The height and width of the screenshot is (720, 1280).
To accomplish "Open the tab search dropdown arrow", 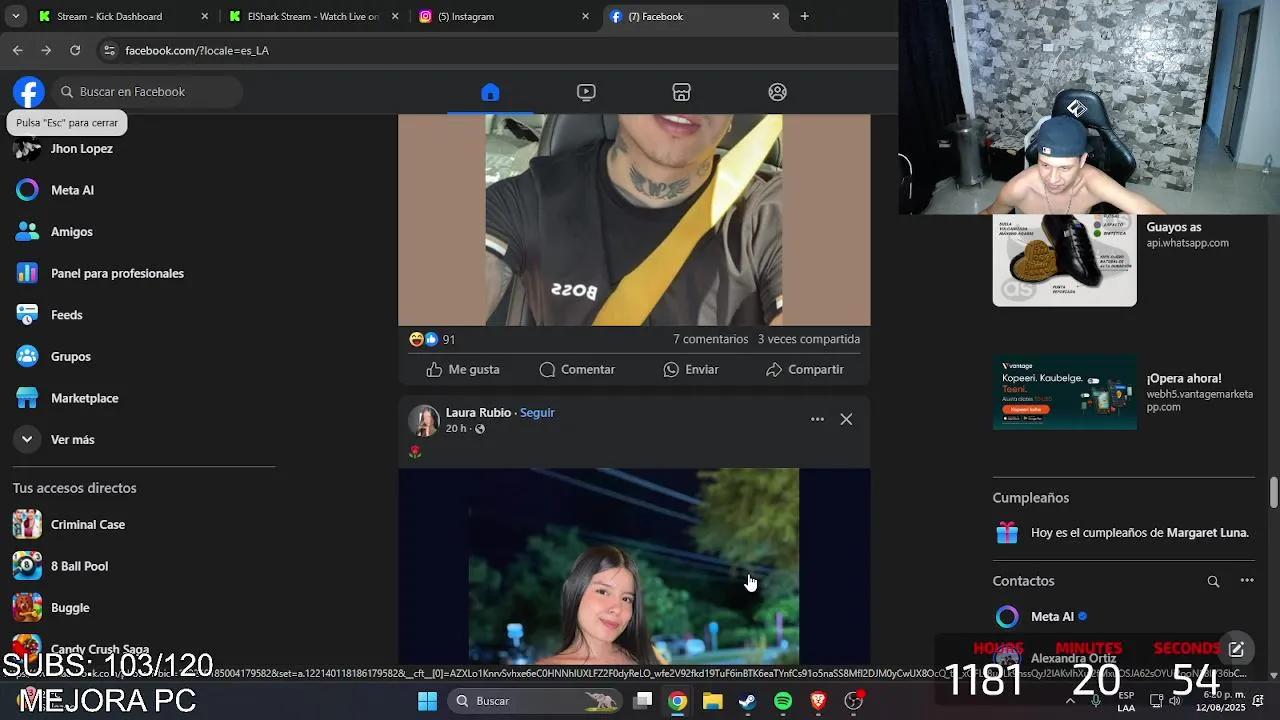I will [15, 16].
